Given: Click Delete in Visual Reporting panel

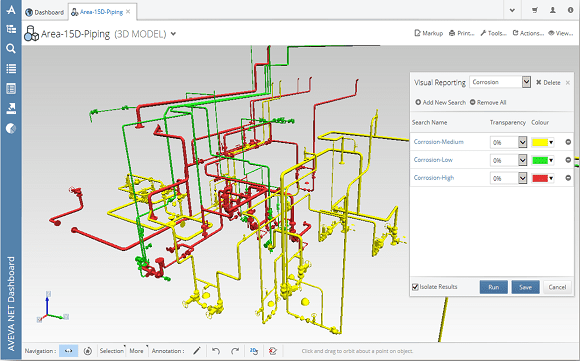Looking at the screenshot, I should pyautogui.click(x=548, y=82).
